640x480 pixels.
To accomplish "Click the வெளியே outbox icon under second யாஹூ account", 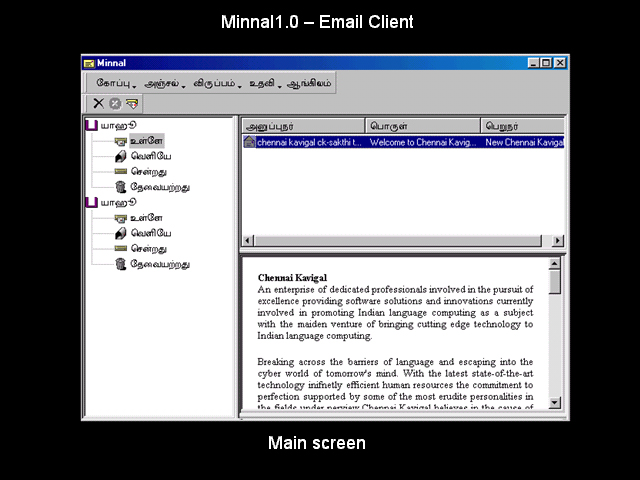I will pos(120,233).
